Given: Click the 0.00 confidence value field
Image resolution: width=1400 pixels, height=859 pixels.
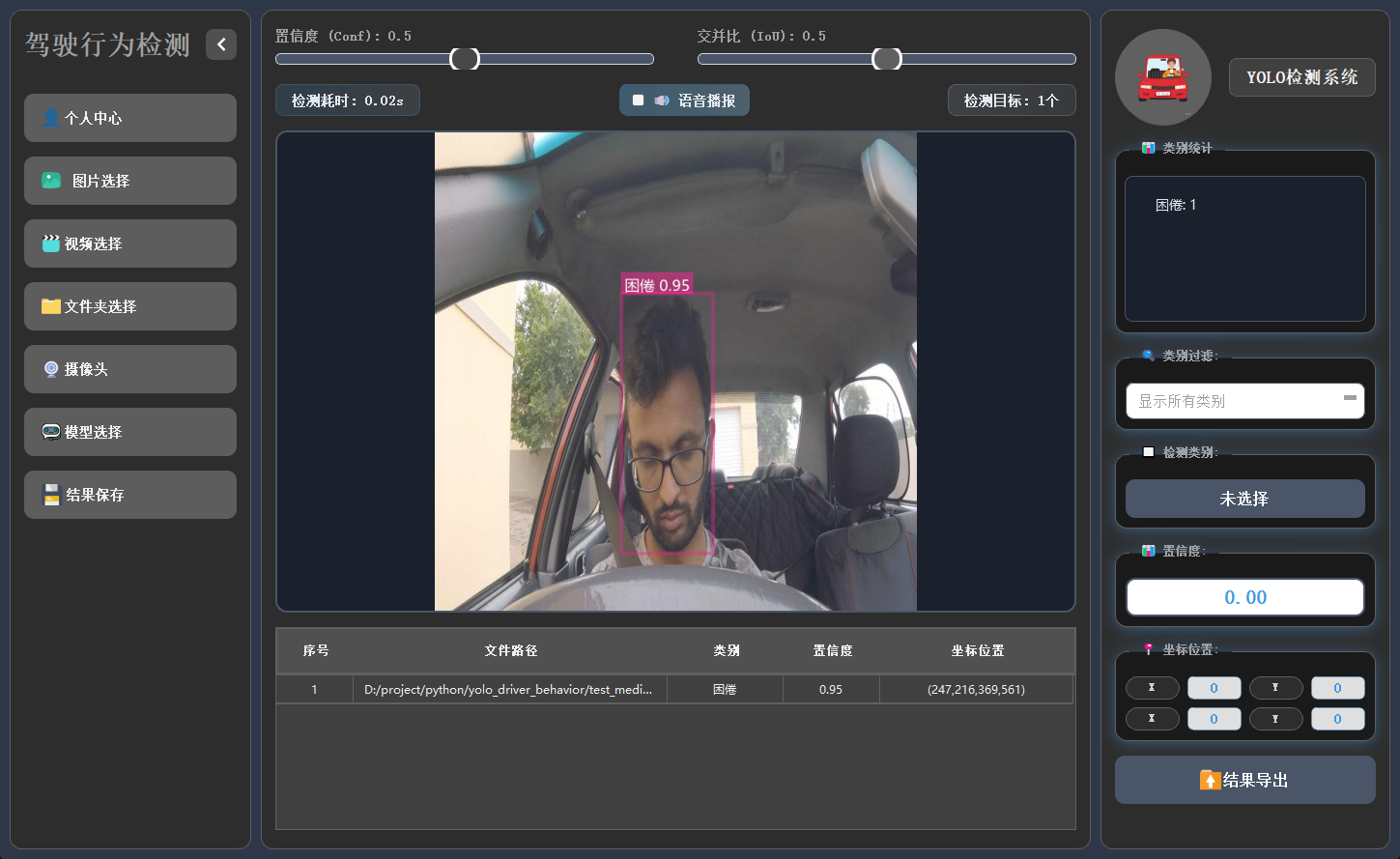Looking at the screenshot, I should click(1245, 597).
